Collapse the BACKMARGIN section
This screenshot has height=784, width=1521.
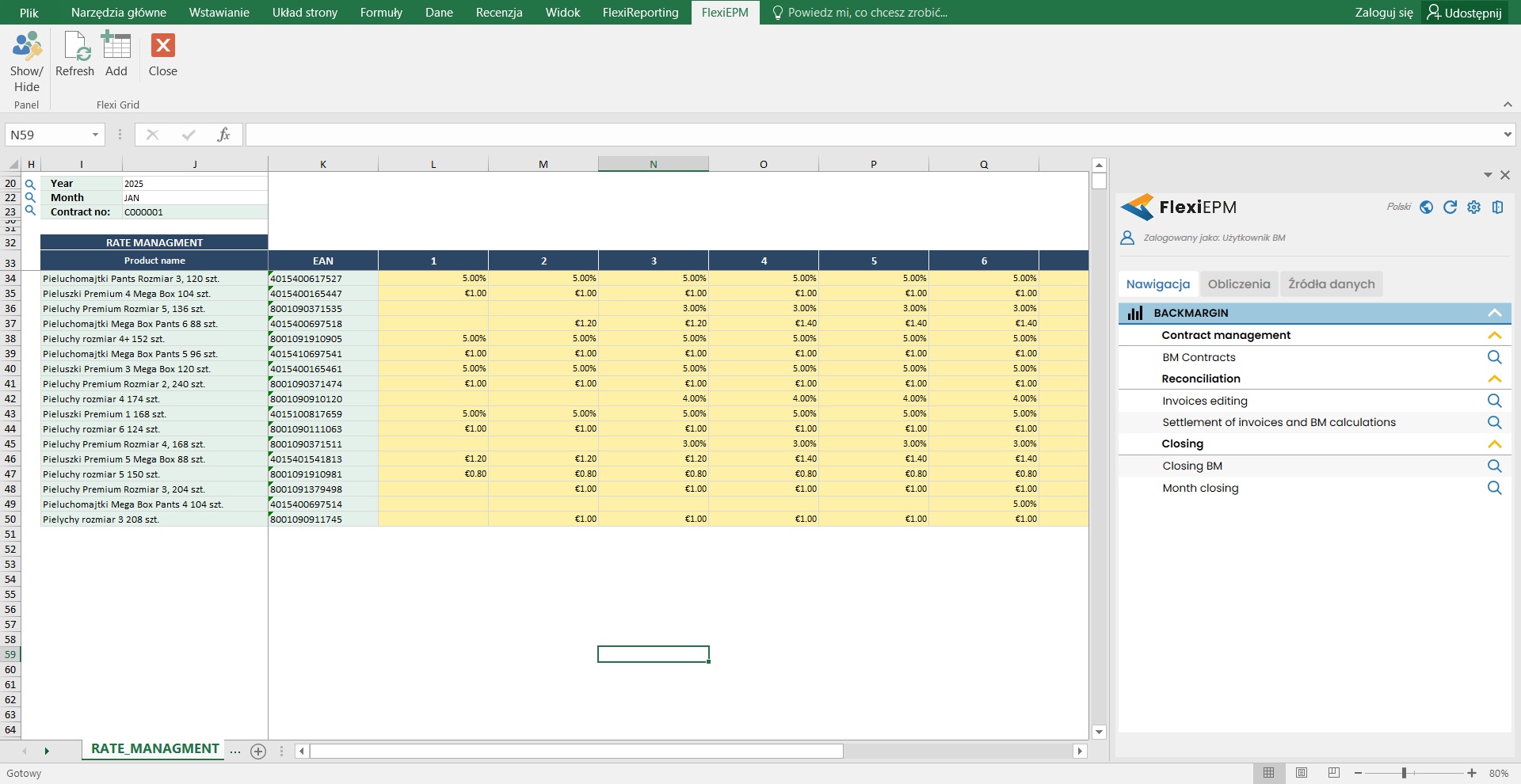[x=1494, y=313]
